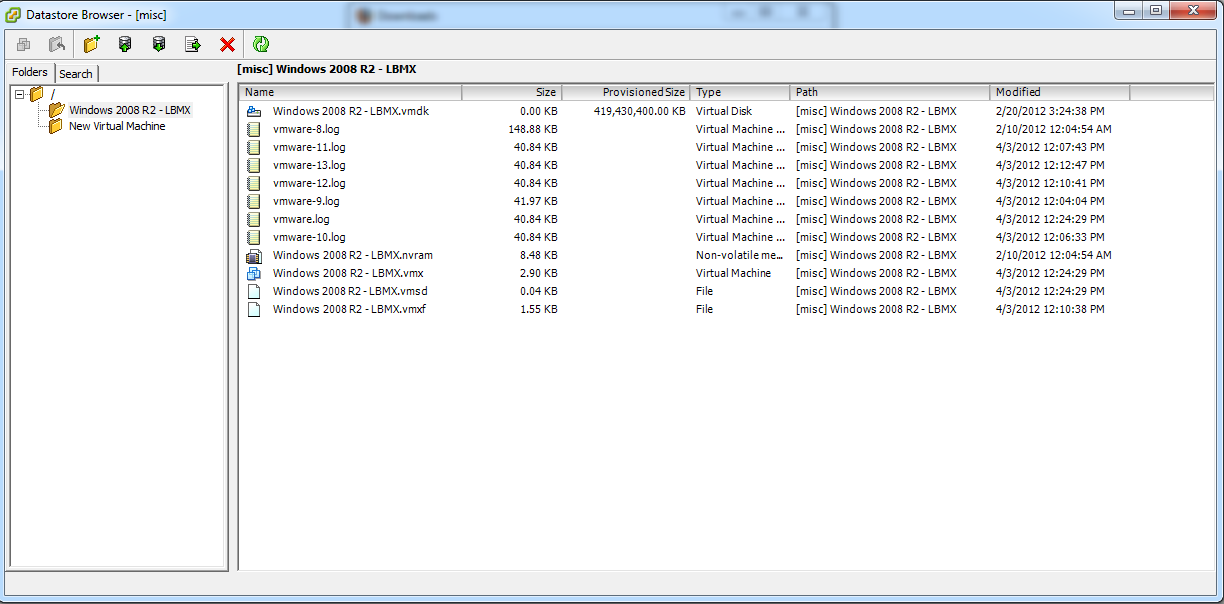Click the NVRAM chip icon beside LBMX.nvram
Image resolution: width=1224 pixels, height=604 pixels.
(x=254, y=255)
